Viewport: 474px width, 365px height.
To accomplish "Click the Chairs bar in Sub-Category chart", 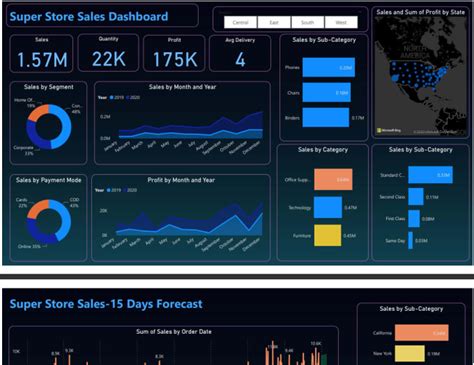I will coord(327,92).
